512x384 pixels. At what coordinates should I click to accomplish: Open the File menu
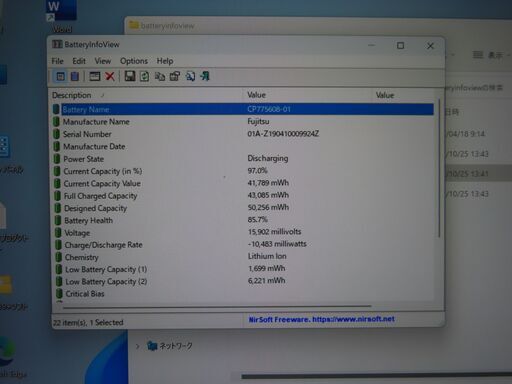click(57, 61)
